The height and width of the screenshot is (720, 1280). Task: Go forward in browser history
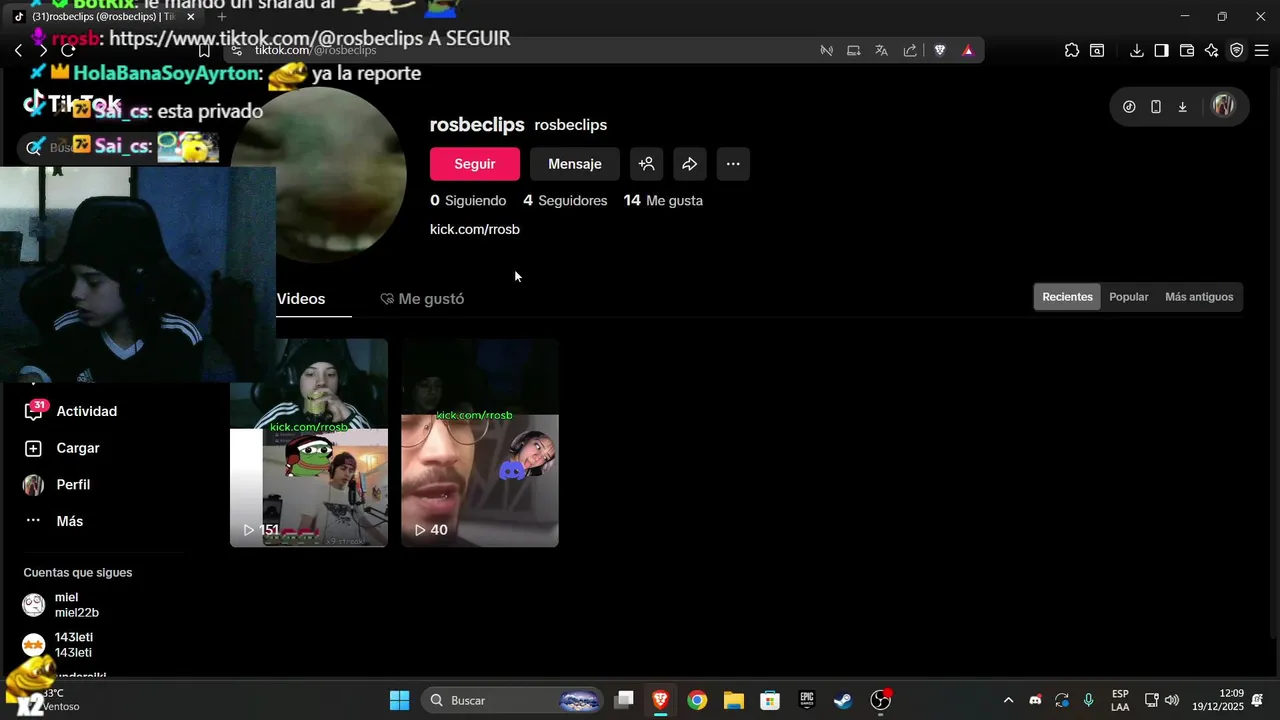43,50
